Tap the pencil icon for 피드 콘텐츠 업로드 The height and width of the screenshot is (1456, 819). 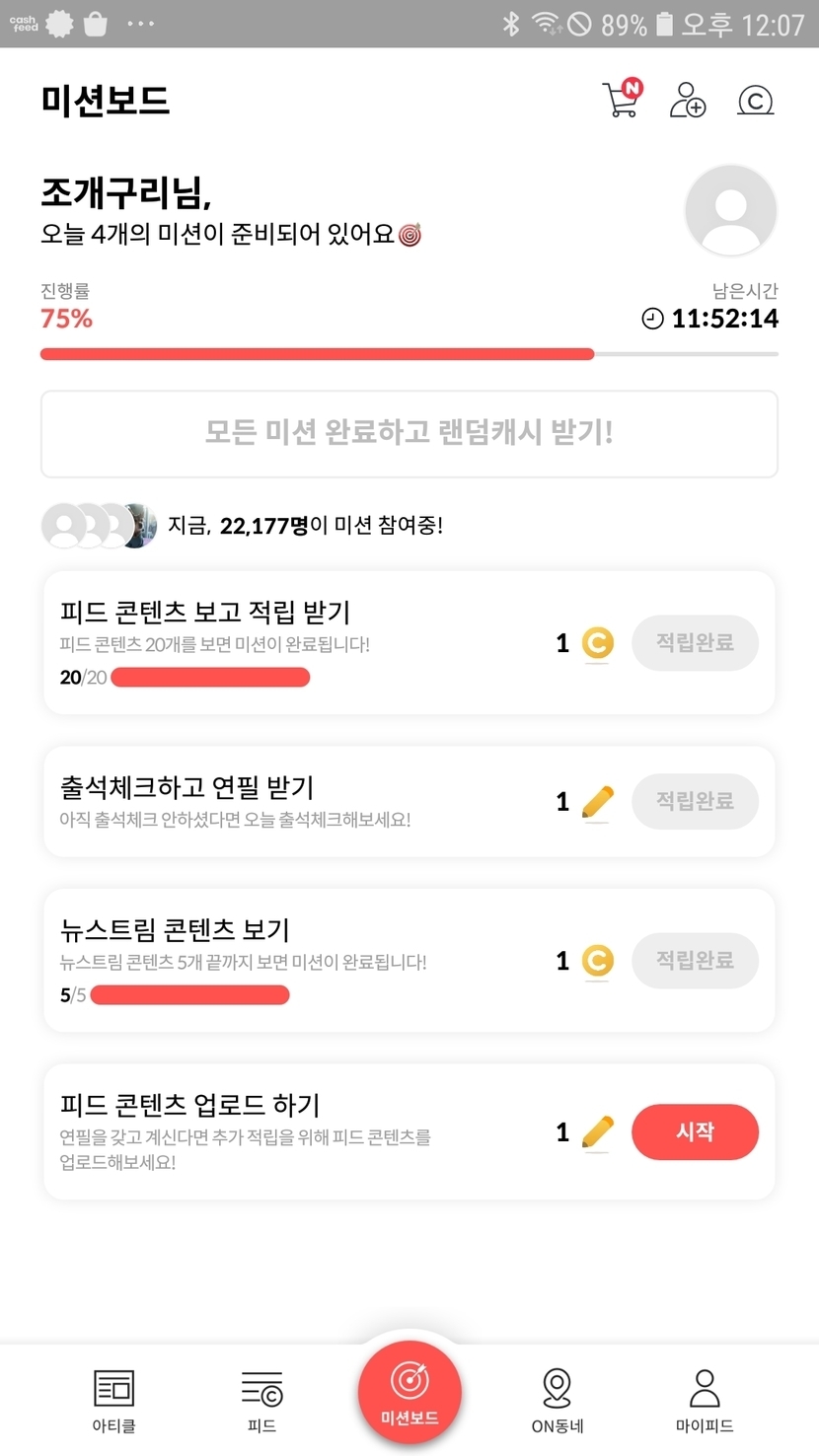click(x=597, y=1132)
